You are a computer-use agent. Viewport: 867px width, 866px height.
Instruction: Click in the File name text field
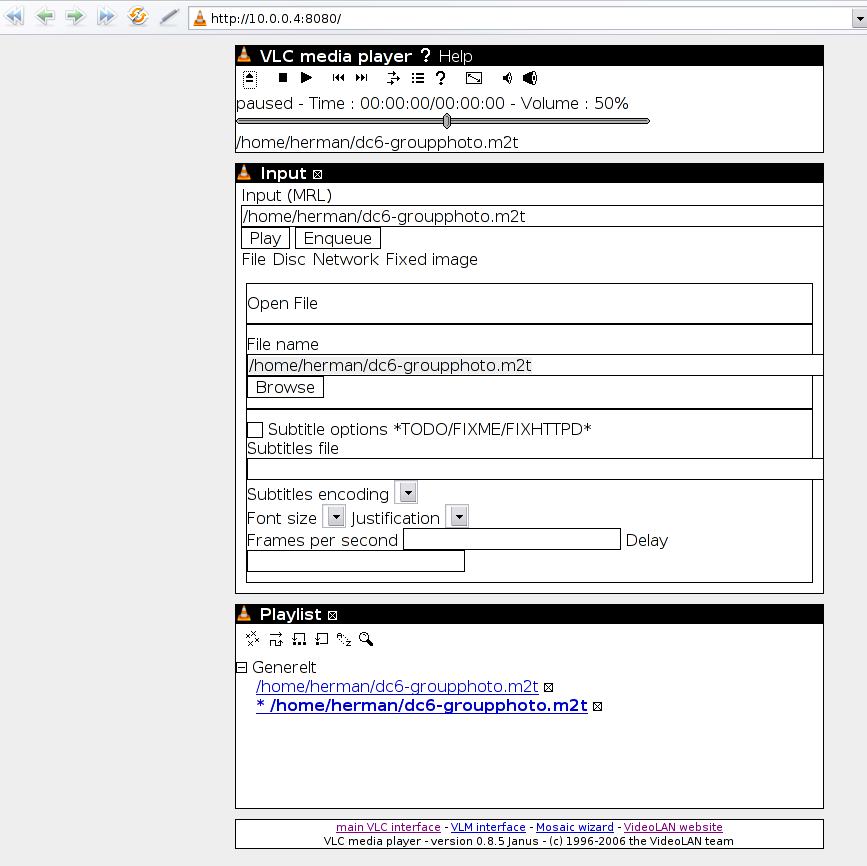coord(535,366)
